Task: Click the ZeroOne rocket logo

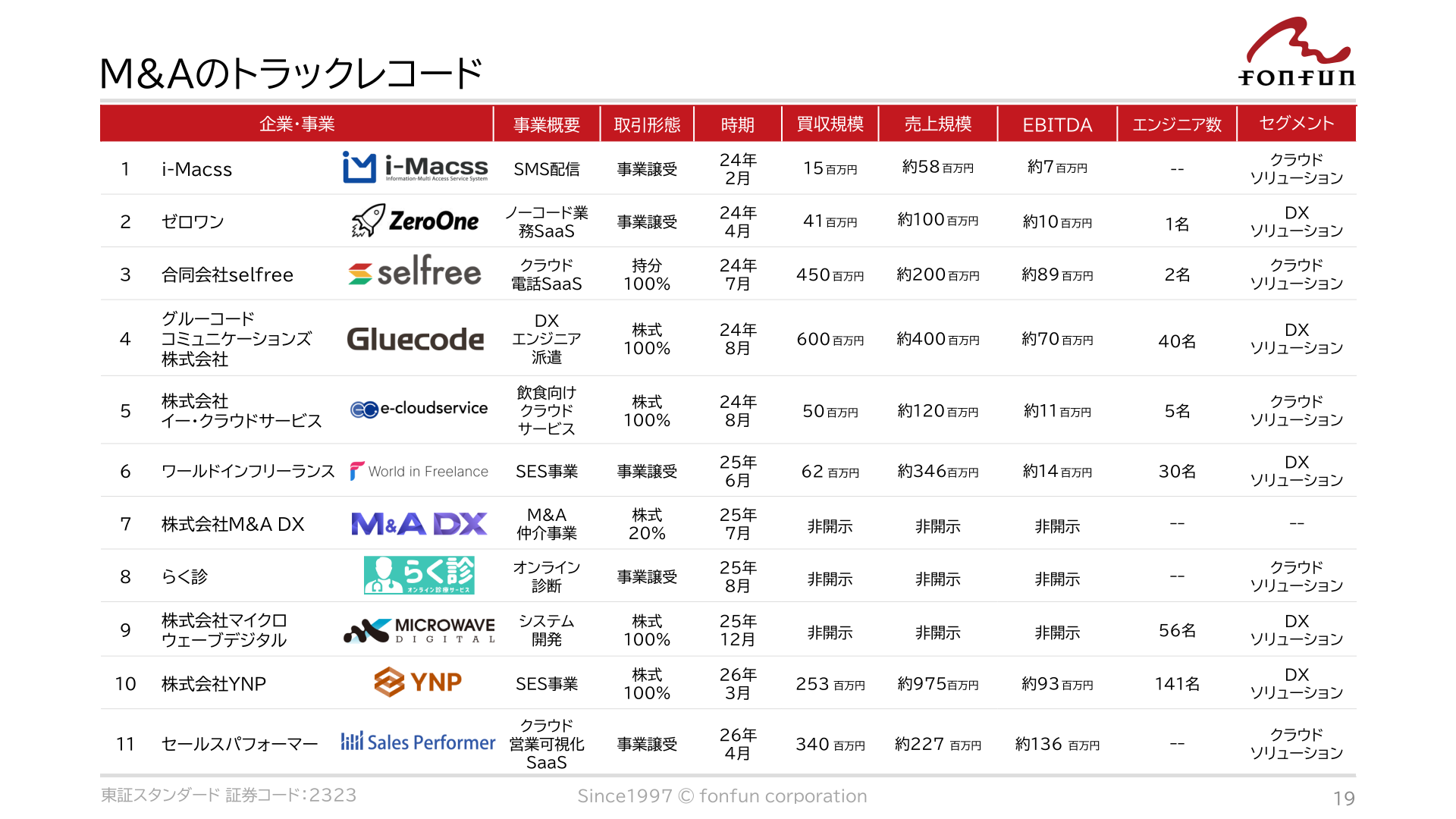Action: (415, 221)
